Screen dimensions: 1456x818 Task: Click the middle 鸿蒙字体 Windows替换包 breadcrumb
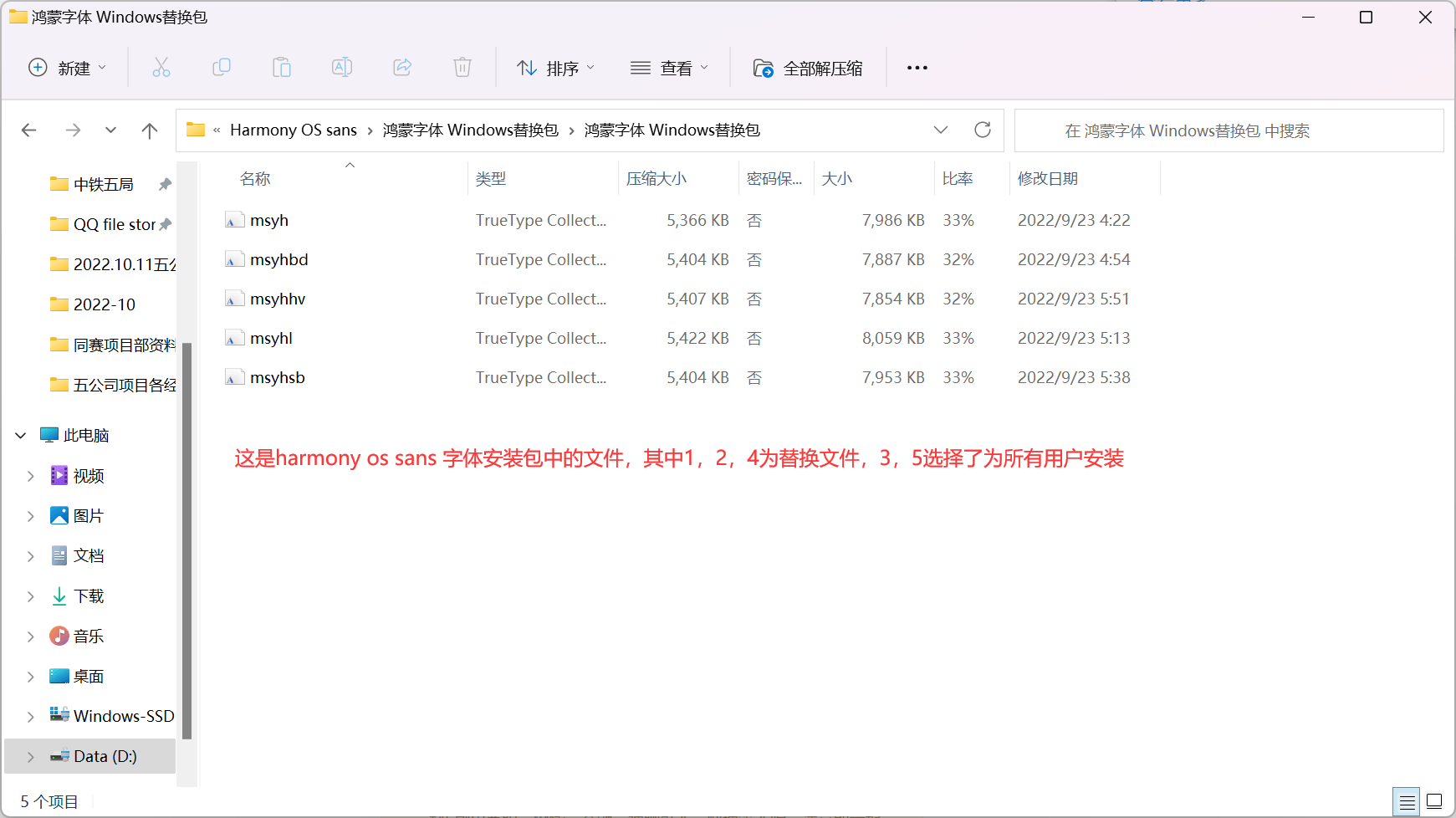coord(471,130)
